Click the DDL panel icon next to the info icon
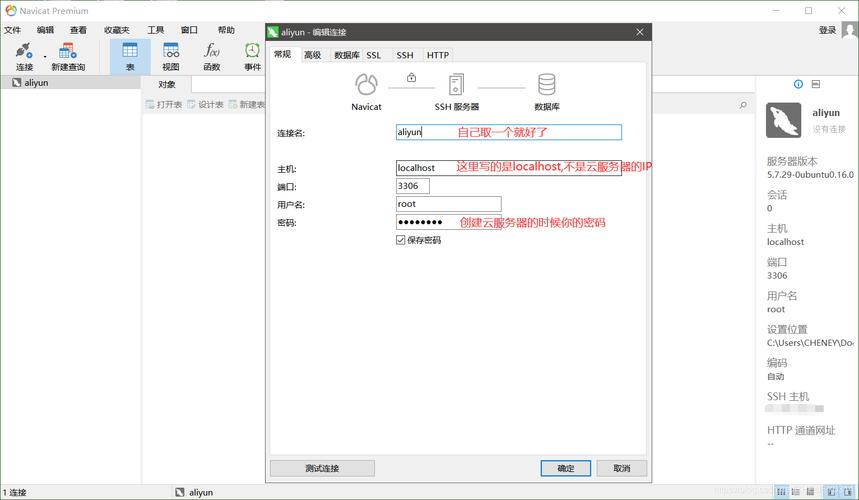This screenshot has width=859, height=500. [816, 84]
